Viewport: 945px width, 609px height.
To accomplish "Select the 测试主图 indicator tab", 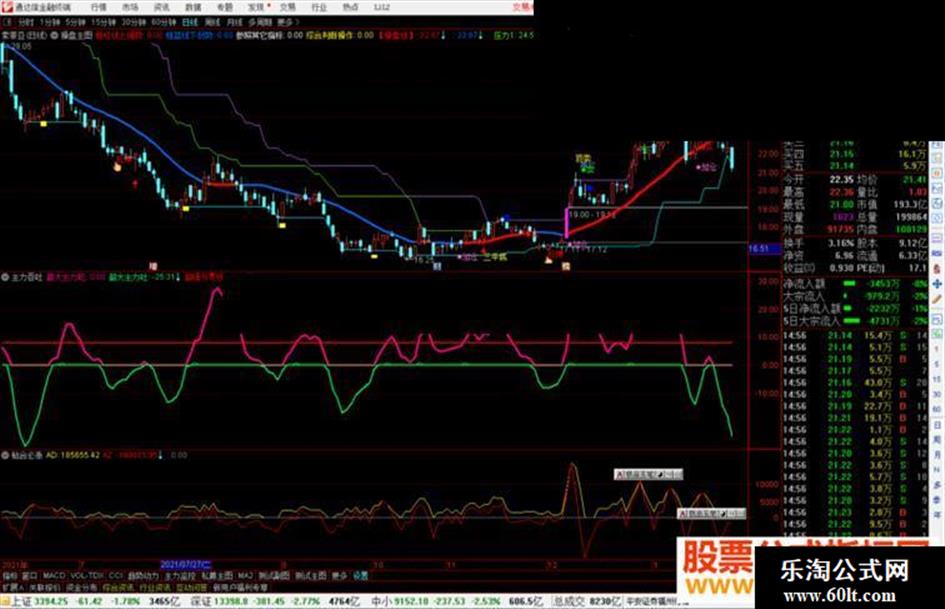I will (311, 576).
